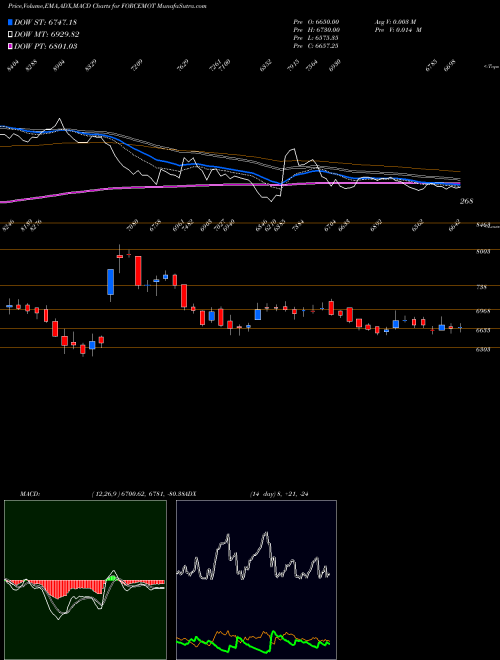Viewport: 500px width, 660px height.
Task: Click the highest peak of the white ADX line
Action: coord(266,534)
